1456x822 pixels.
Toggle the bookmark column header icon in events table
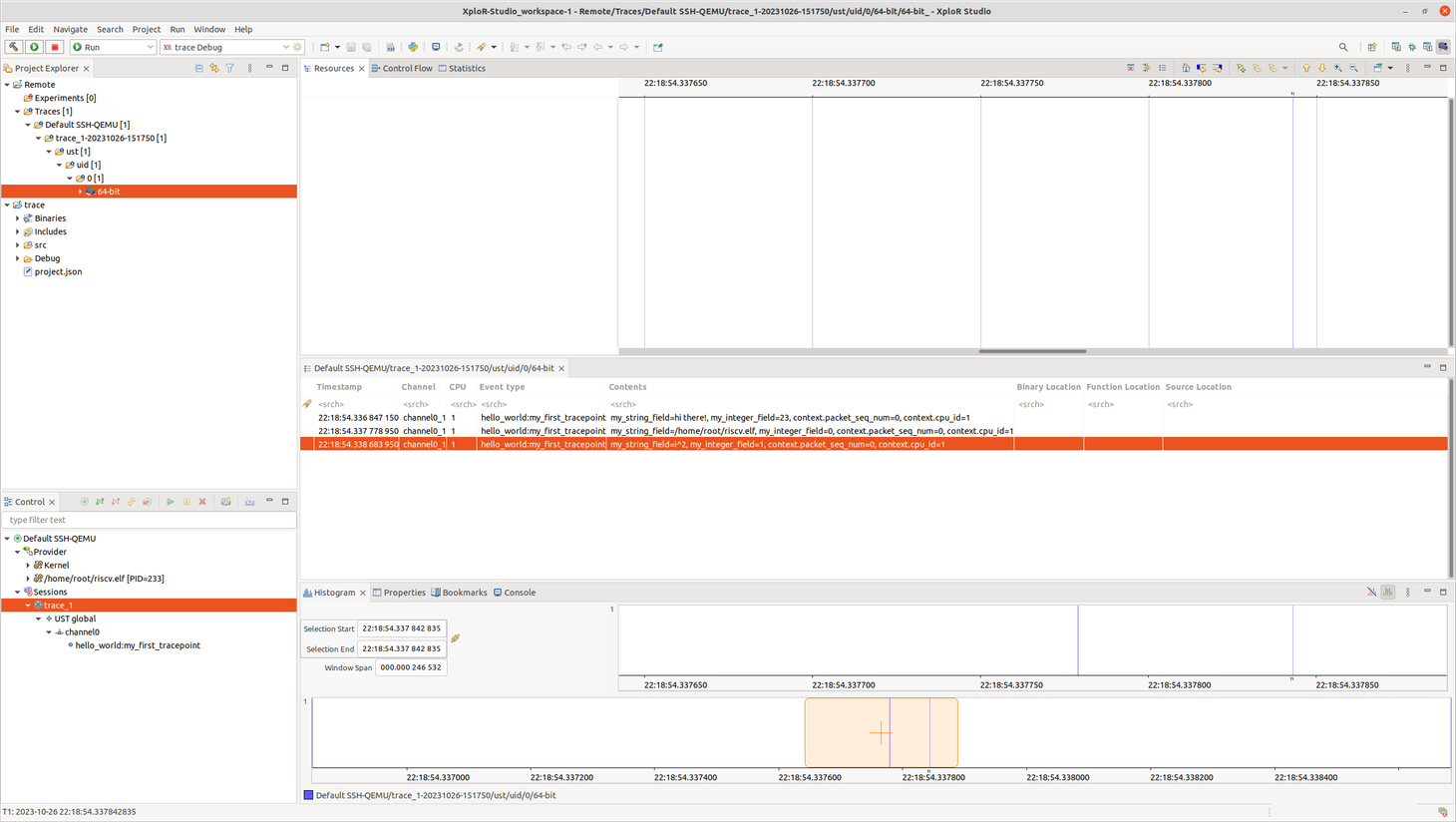point(307,404)
